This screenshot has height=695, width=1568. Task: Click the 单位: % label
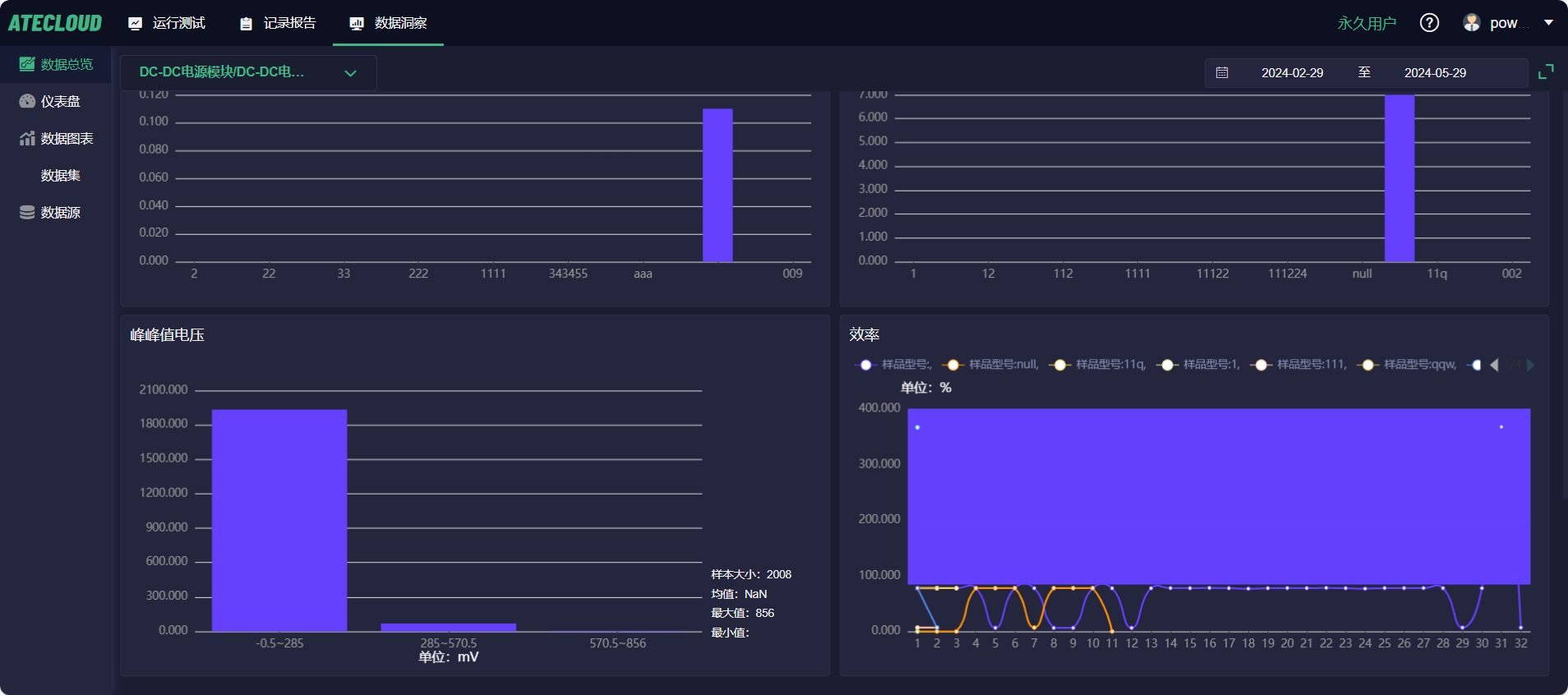926,388
